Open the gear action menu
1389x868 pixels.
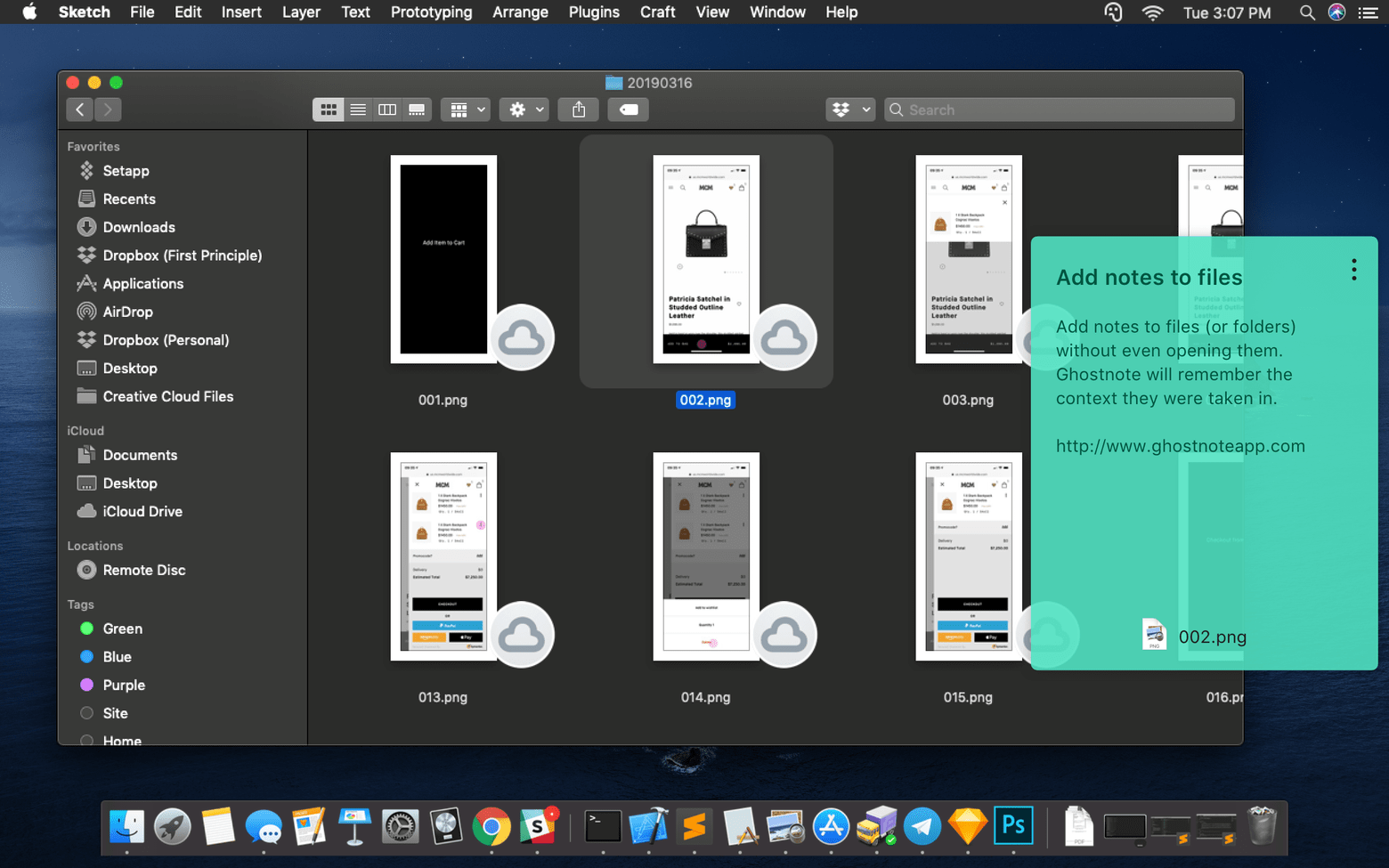pos(524,110)
